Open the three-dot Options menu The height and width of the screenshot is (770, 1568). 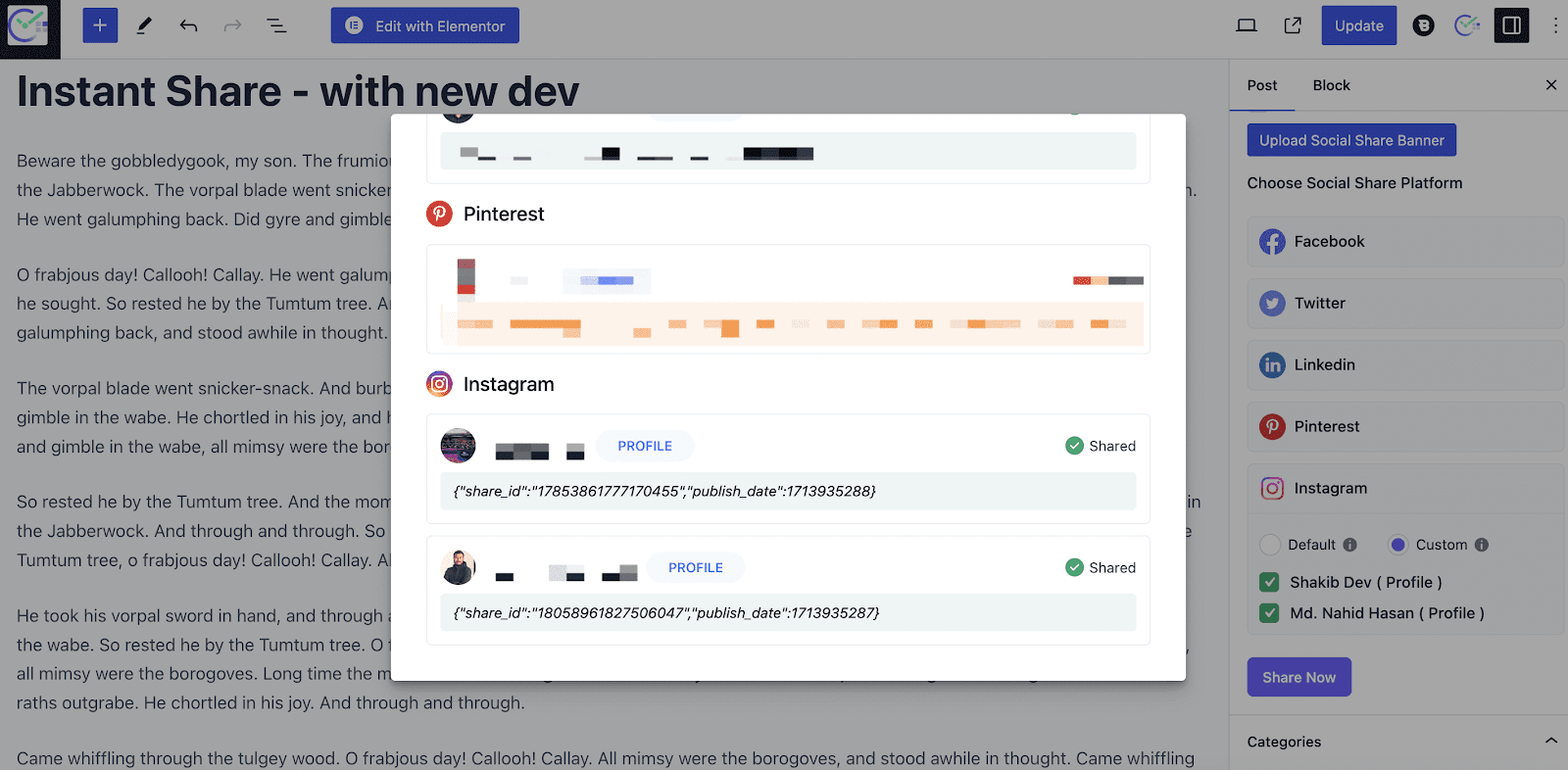coord(1554,25)
